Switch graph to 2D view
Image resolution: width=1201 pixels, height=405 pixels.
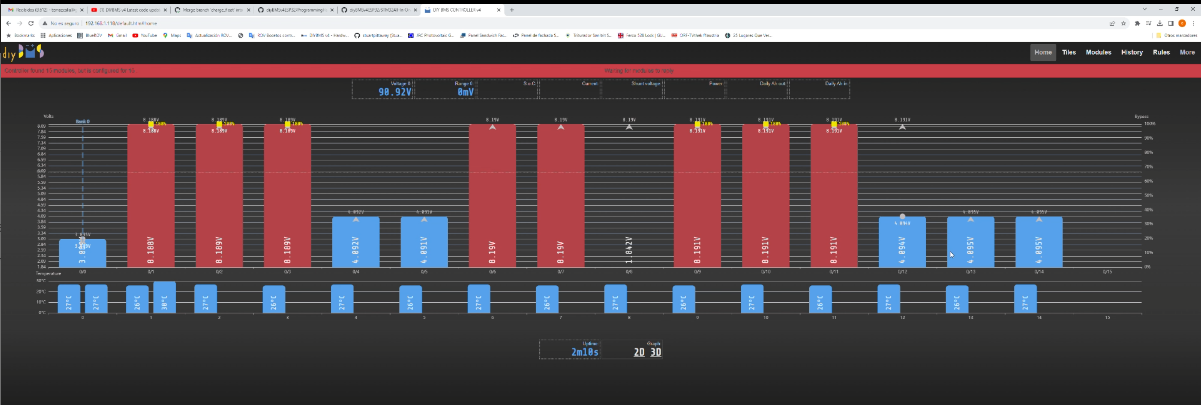pyautogui.click(x=638, y=352)
